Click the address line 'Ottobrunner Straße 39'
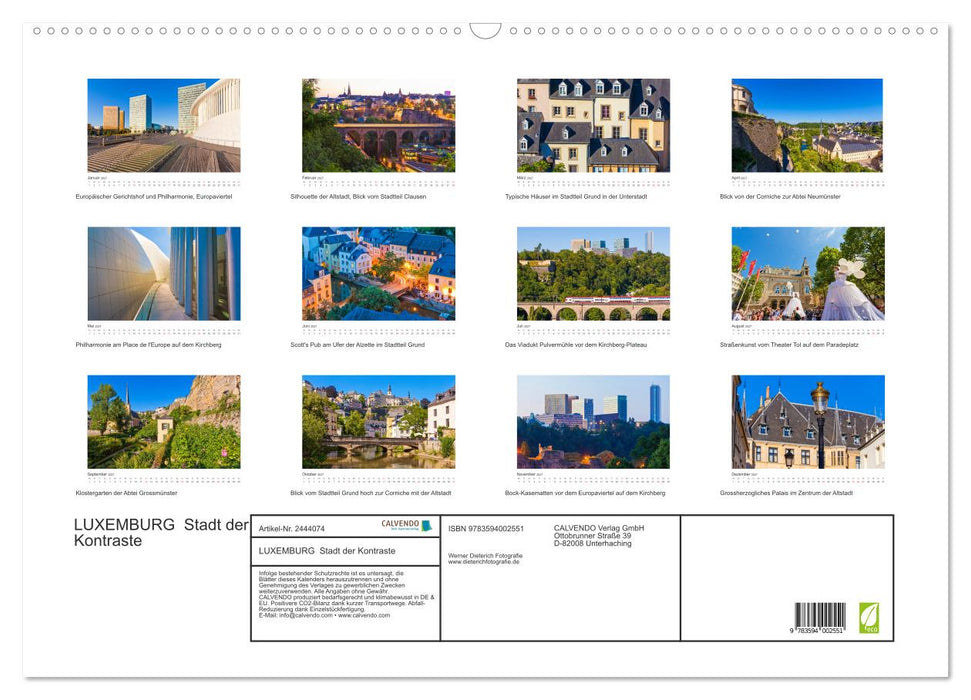 pos(593,536)
